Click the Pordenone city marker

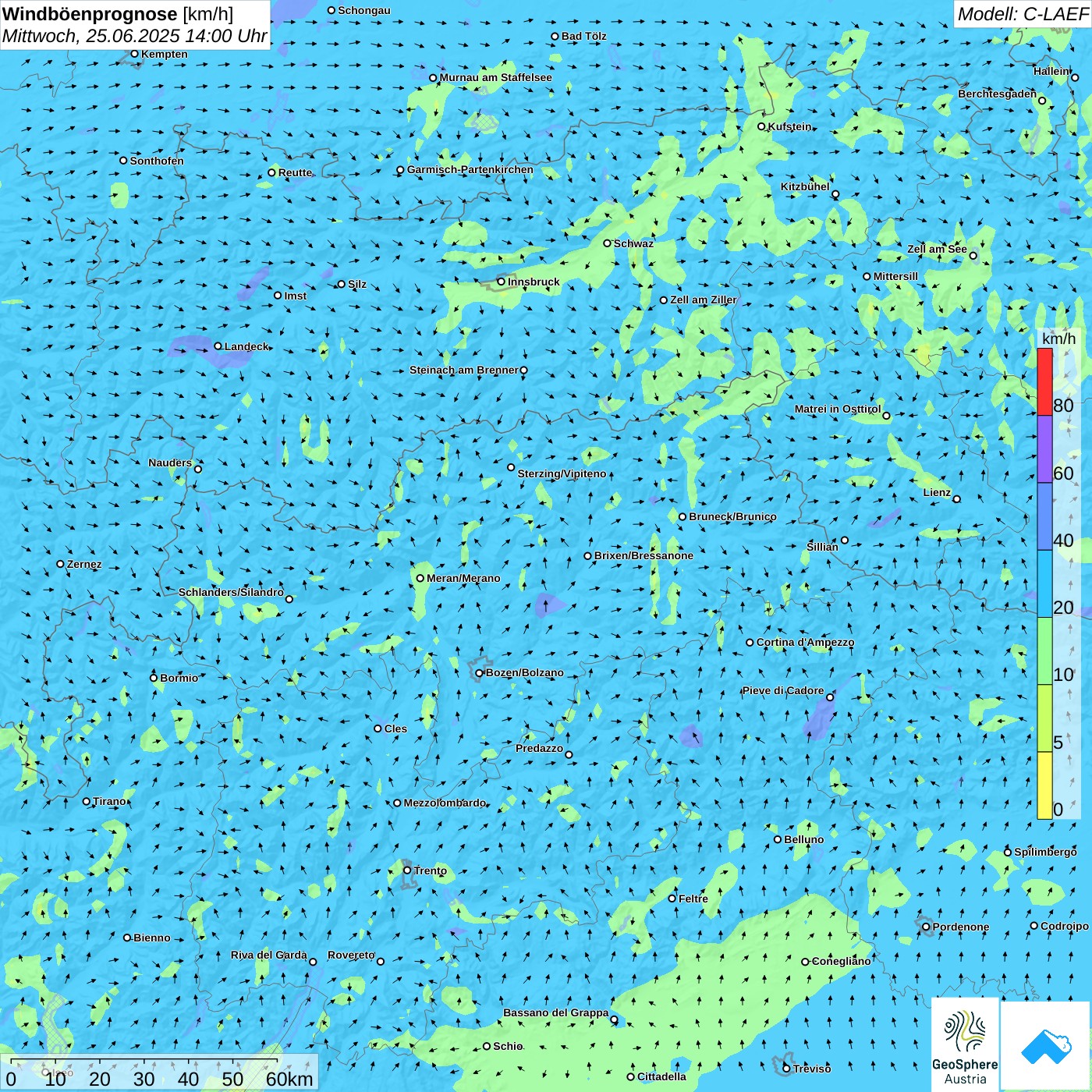926,927
